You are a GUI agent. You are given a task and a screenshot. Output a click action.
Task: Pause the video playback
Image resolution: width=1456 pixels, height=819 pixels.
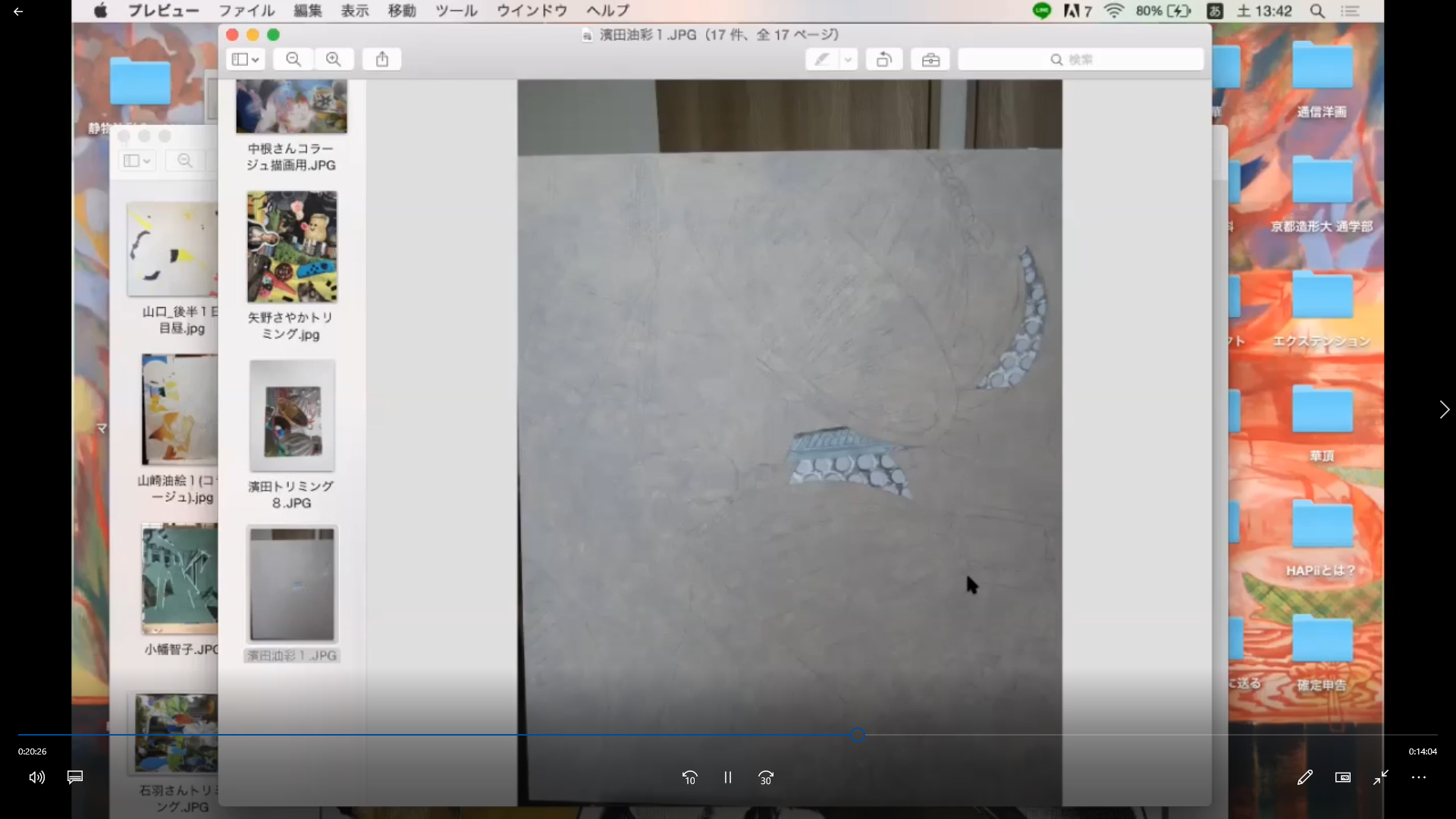pyautogui.click(x=727, y=777)
